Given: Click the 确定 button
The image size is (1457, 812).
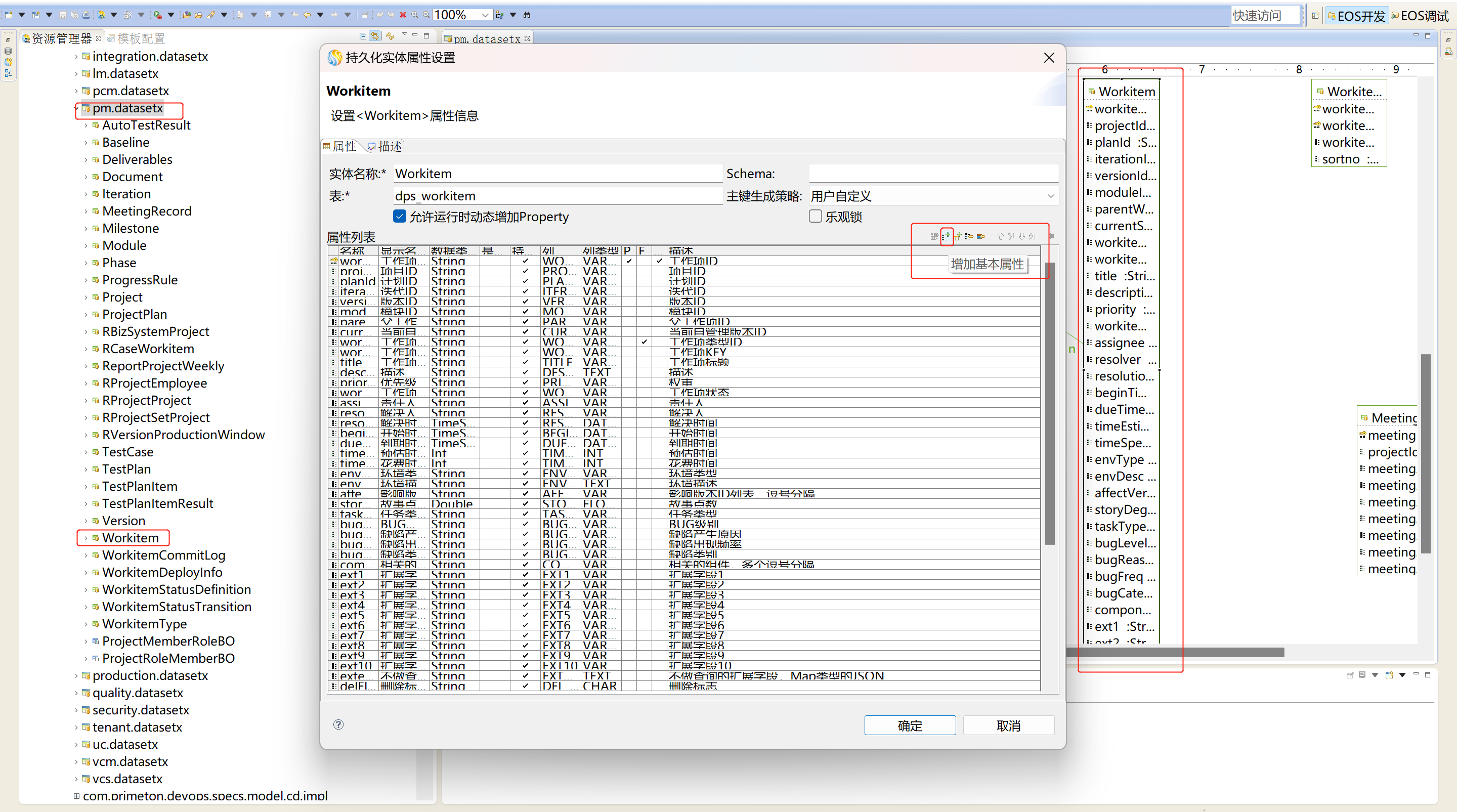Looking at the screenshot, I should (x=910, y=725).
